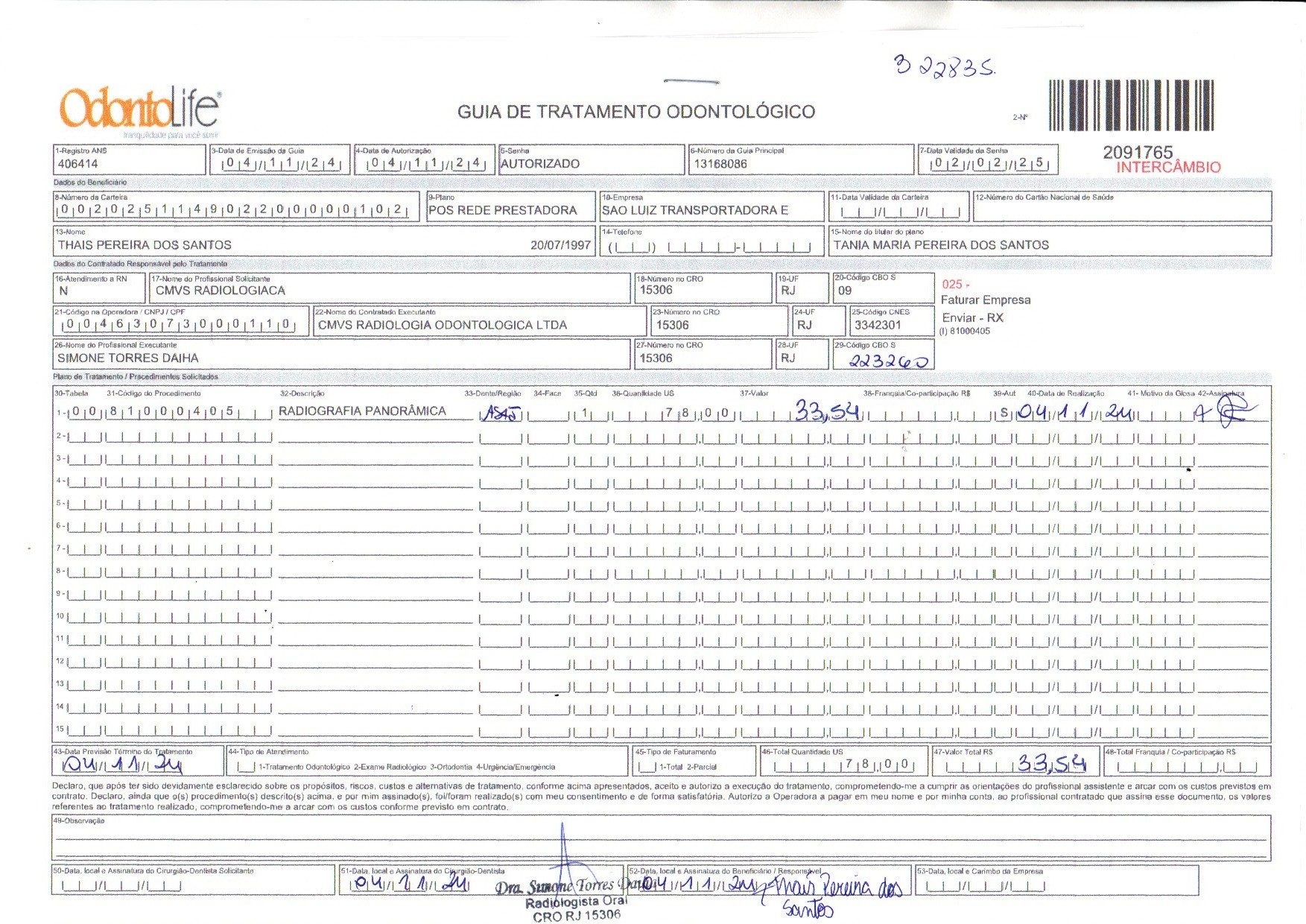Click the red 'INTERCÂMBIO' label
Image resolution: width=1306 pixels, height=924 pixels.
1168,168
